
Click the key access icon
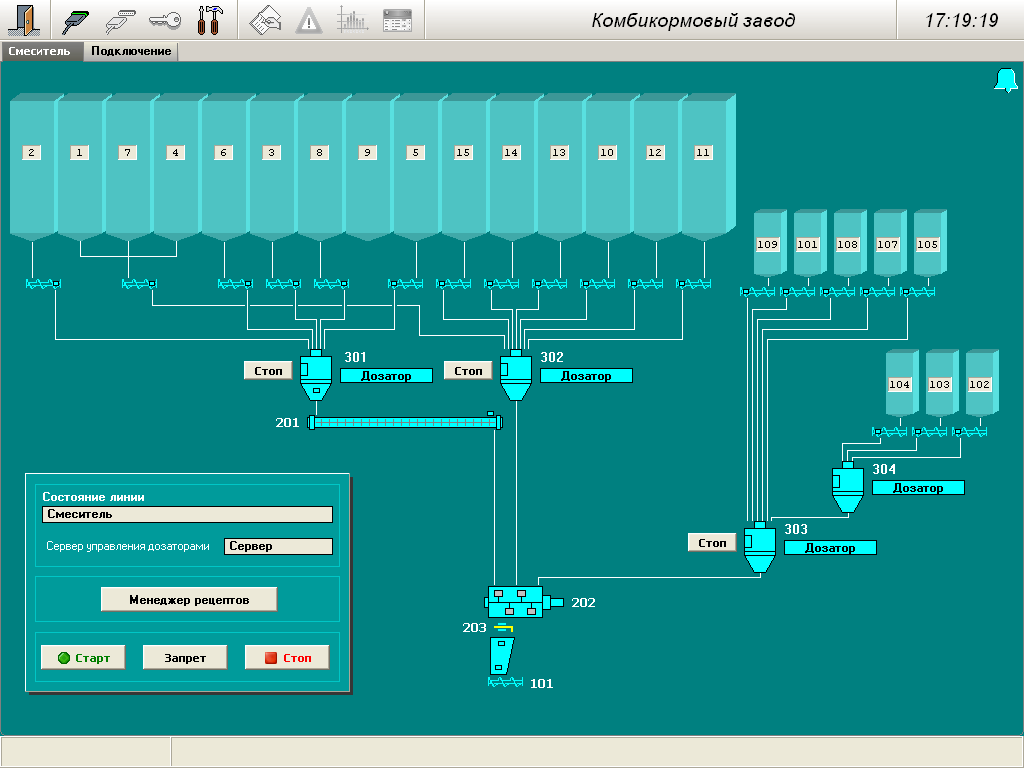(164, 20)
